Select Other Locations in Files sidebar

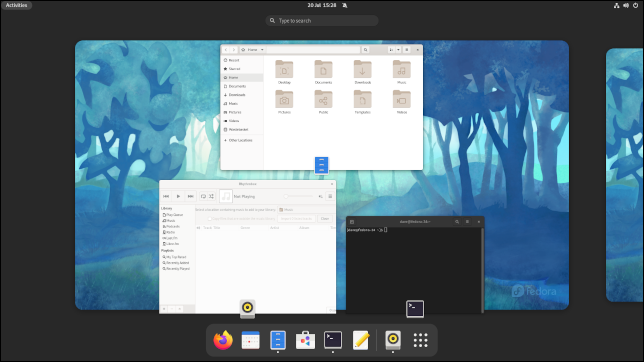tap(240, 141)
